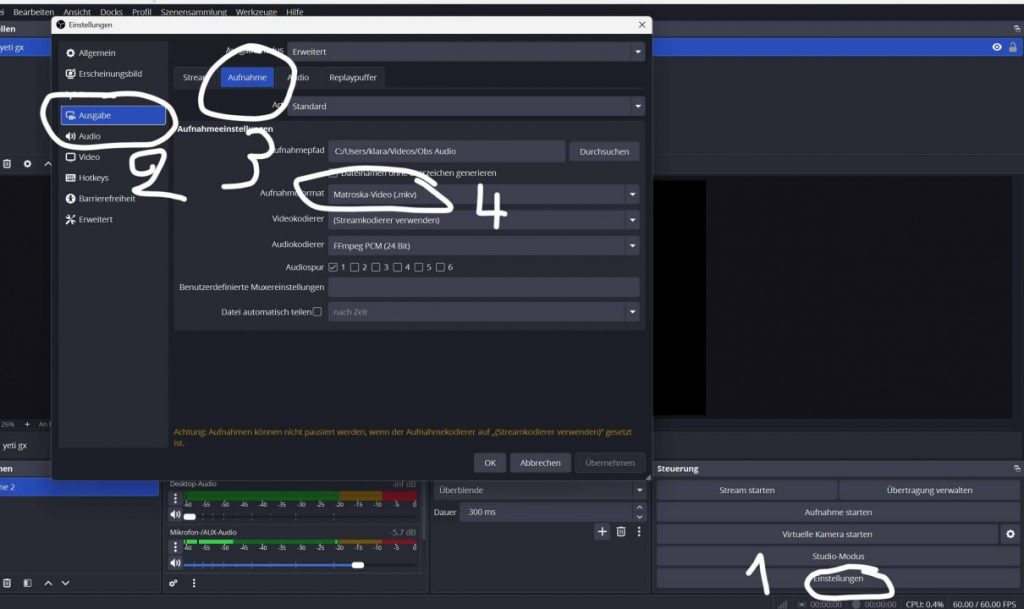Enable Audiospur track 2
Image resolution: width=1024 pixels, height=609 pixels.
(x=356, y=267)
